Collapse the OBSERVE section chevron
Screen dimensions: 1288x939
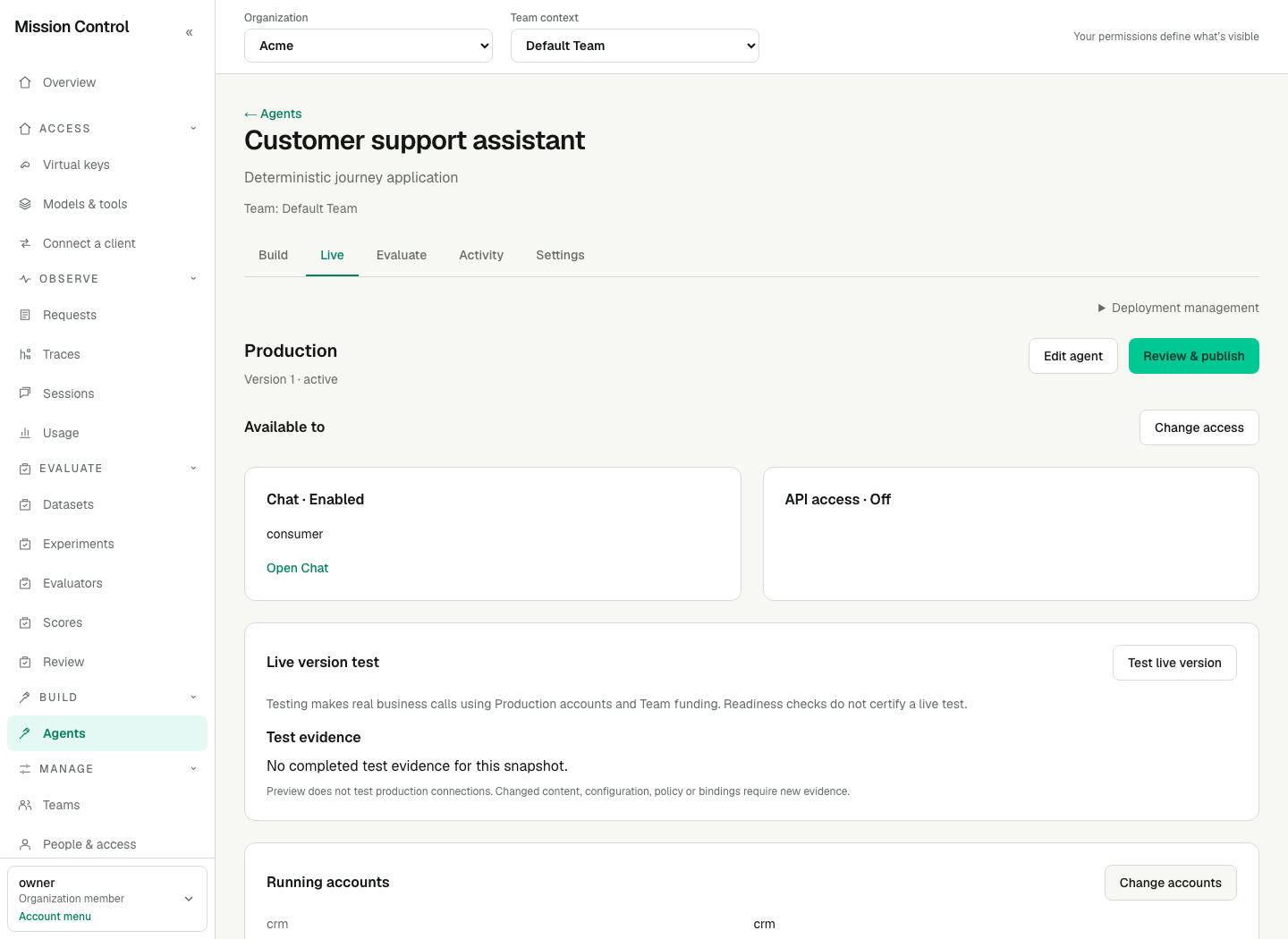coord(193,279)
